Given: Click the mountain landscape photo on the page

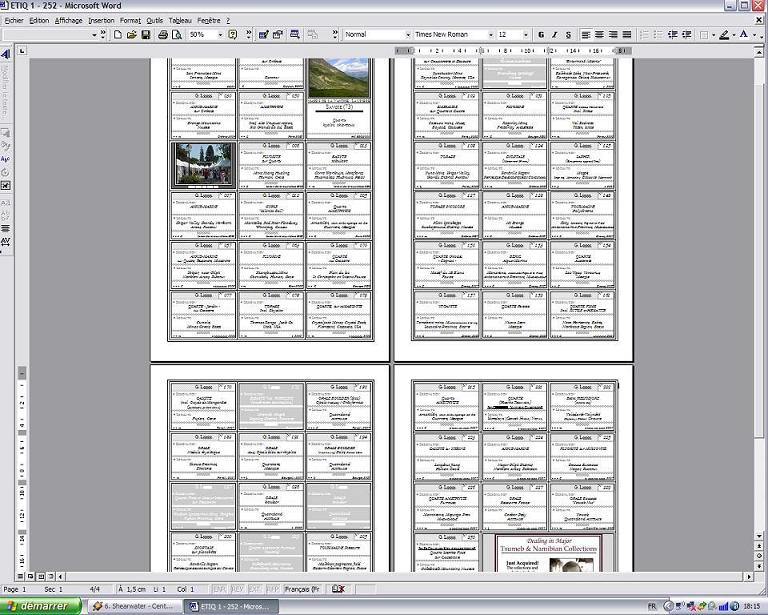Looking at the screenshot, I should pos(338,77).
